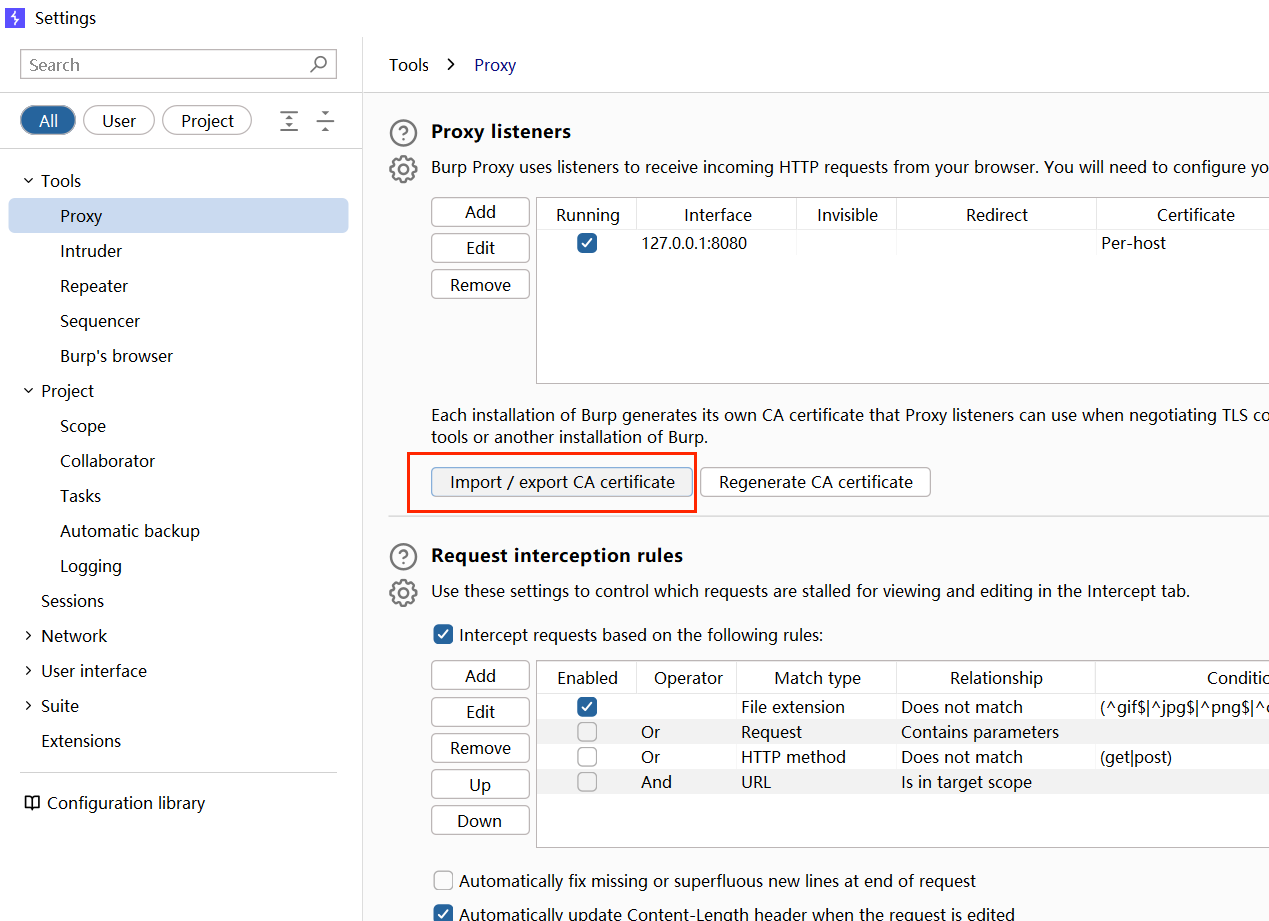The width and height of the screenshot is (1269, 921).
Task: Click the expand all sections icon
Action: 289,121
